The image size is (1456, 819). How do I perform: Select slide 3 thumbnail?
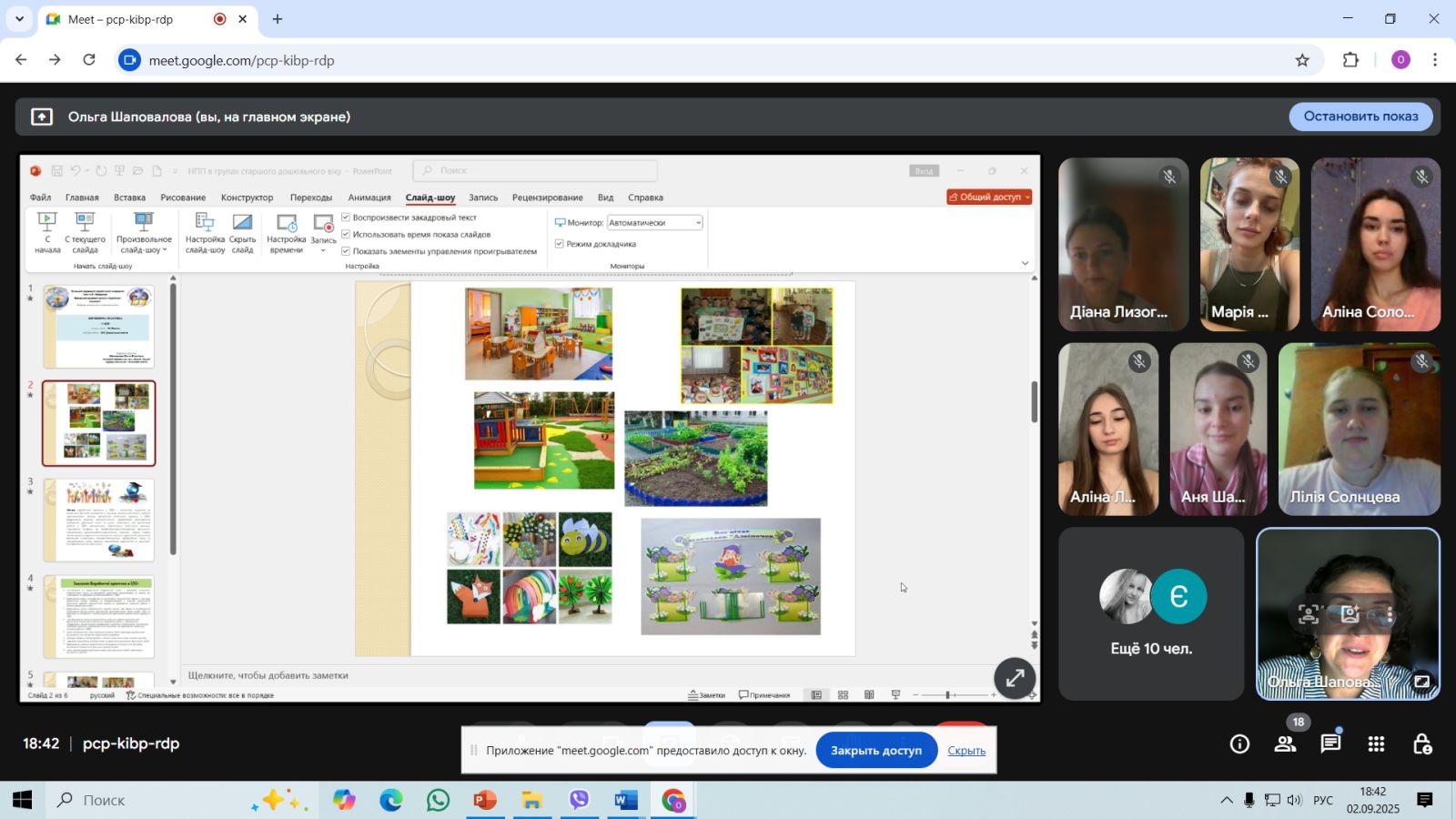click(99, 520)
